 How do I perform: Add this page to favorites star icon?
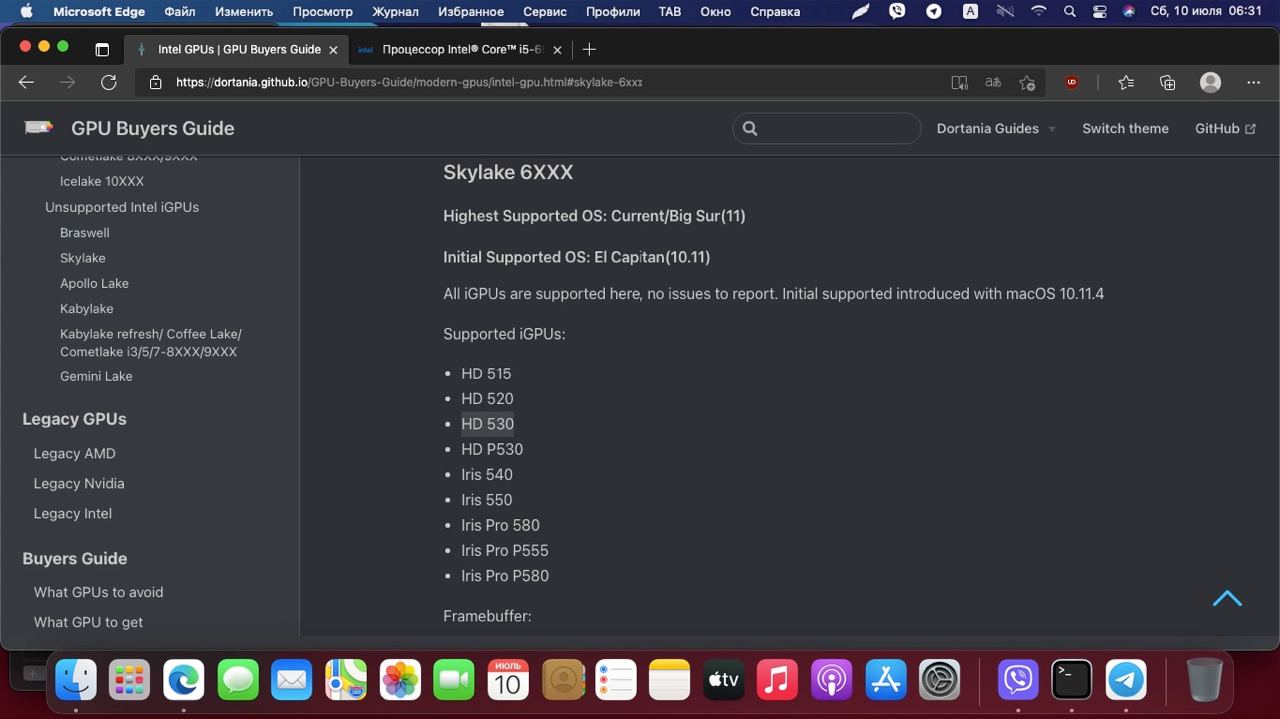(x=1027, y=82)
